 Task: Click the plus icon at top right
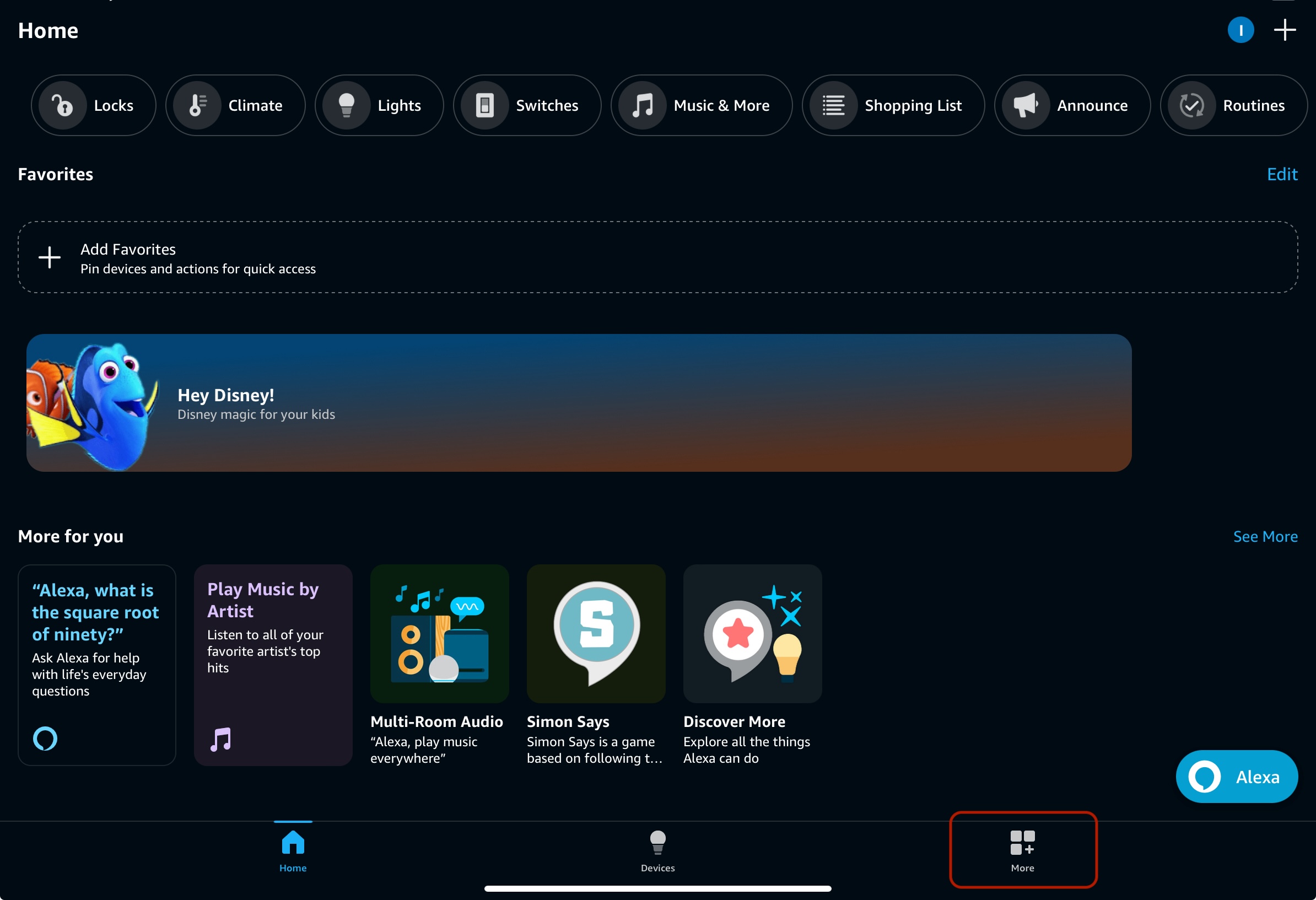tap(1285, 30)
